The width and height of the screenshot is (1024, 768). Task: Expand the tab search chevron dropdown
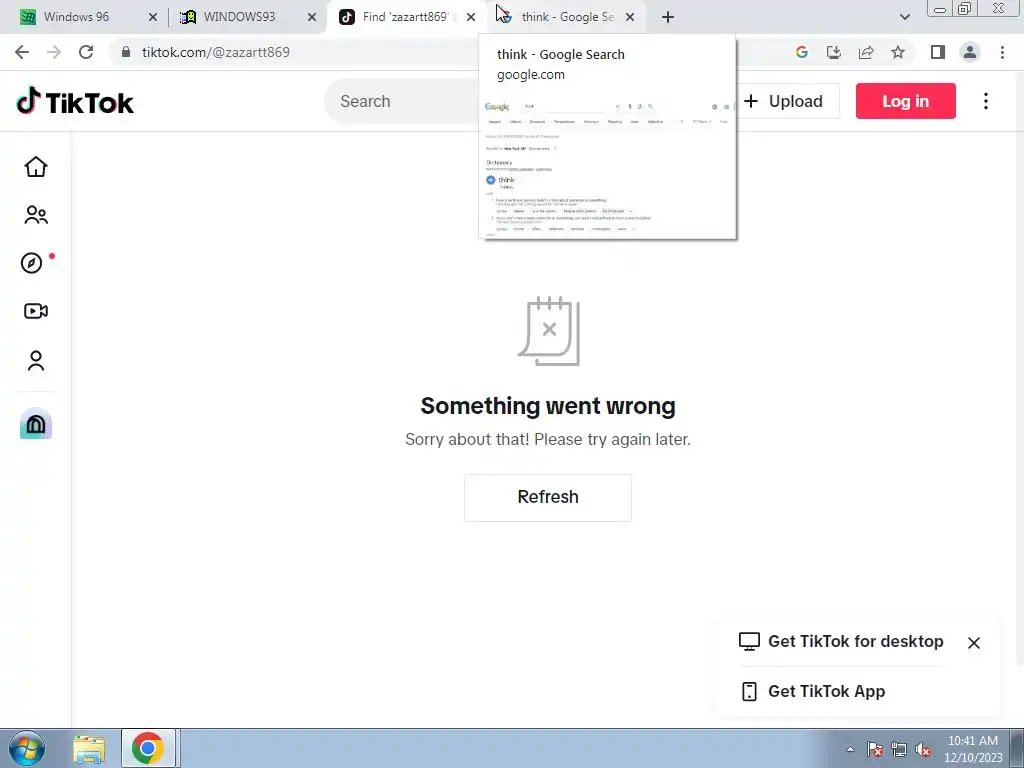pos(904,17)
